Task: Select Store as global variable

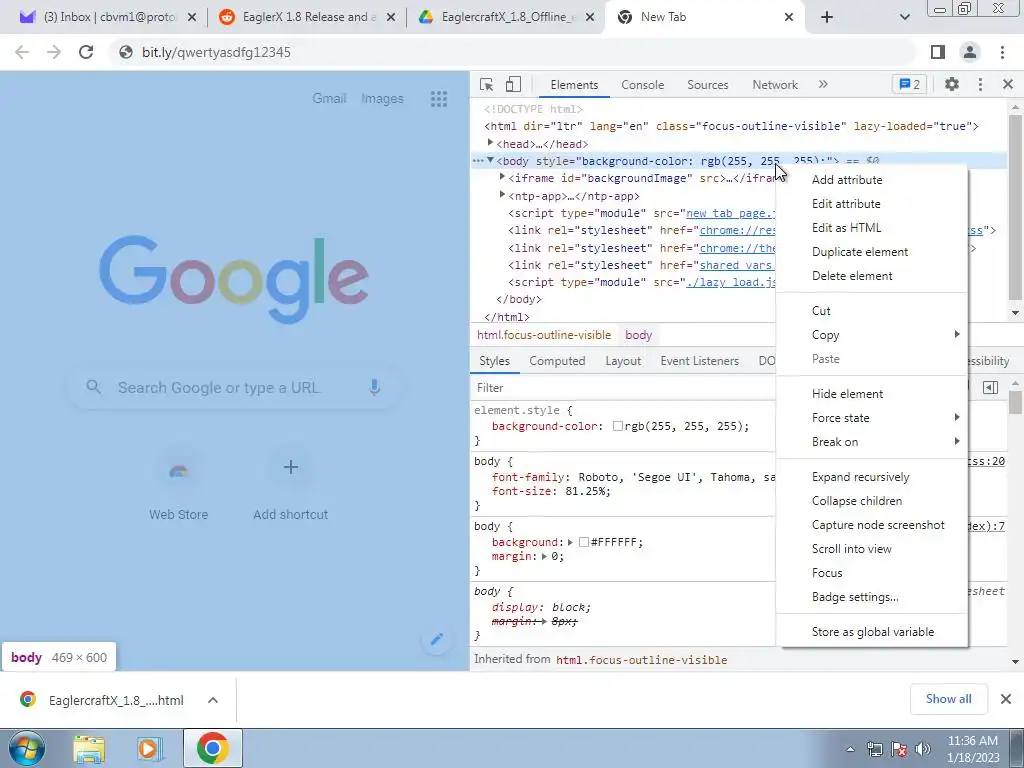Action: click(x=872, y=632)
